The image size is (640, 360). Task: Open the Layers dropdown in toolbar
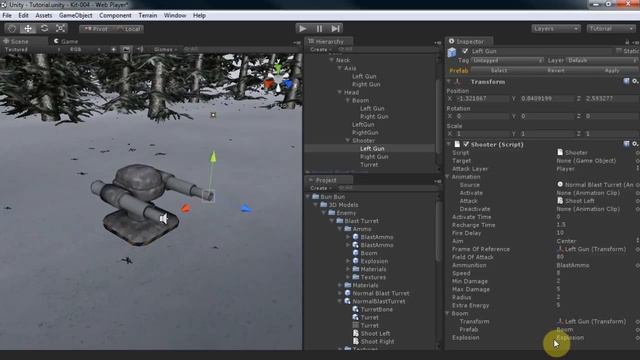556,29
